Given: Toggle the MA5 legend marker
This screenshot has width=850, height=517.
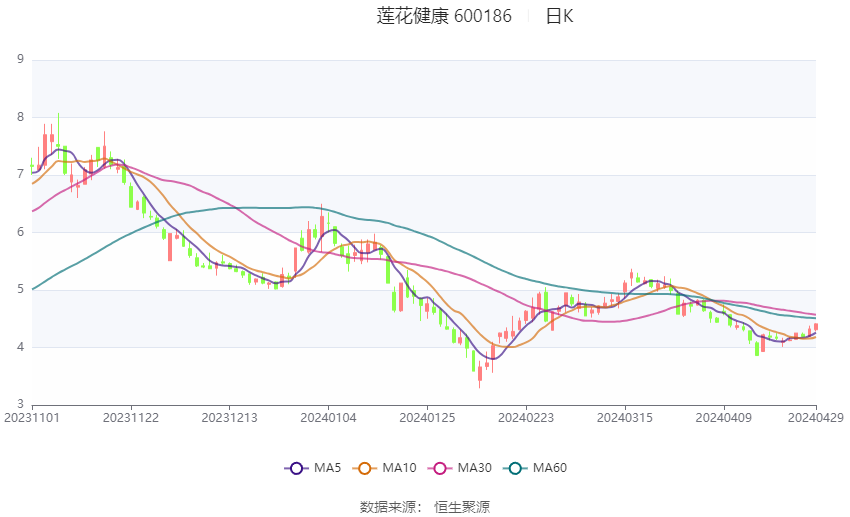Looking at the screenshot, I should (296, 468).
